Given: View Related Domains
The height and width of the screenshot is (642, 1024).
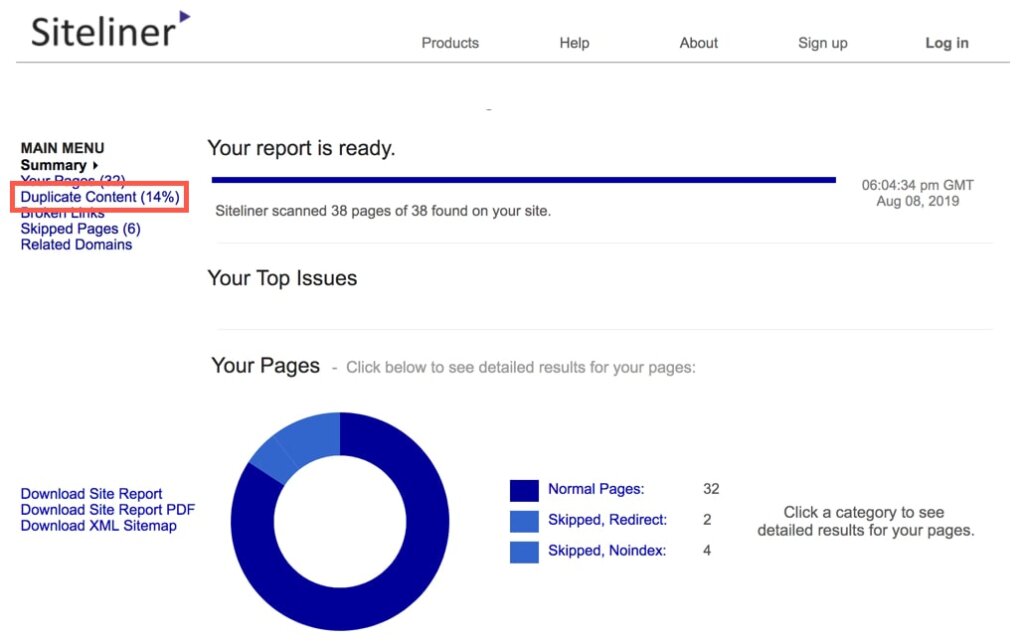Looking at the screenshot, I should coord(76,245).
